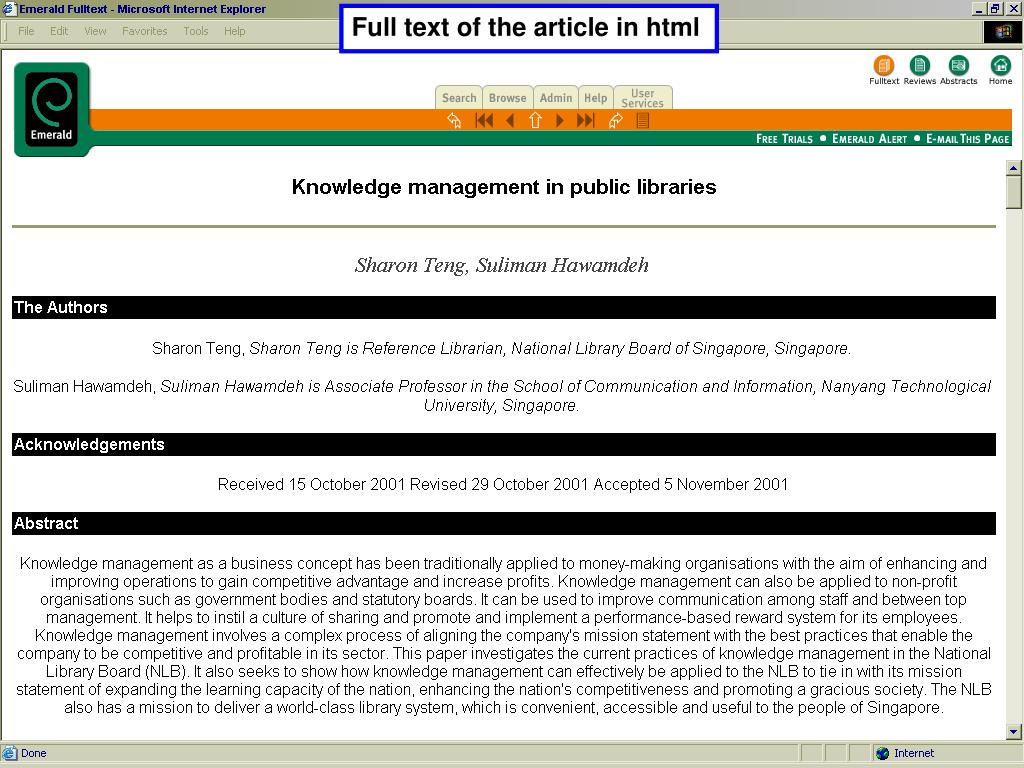Open the Edit menu
1024x768 pixels.
click(59, 31)
